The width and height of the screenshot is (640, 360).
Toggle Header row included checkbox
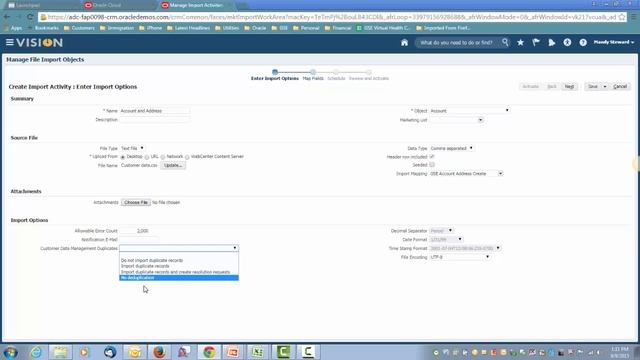click(432, 157)
